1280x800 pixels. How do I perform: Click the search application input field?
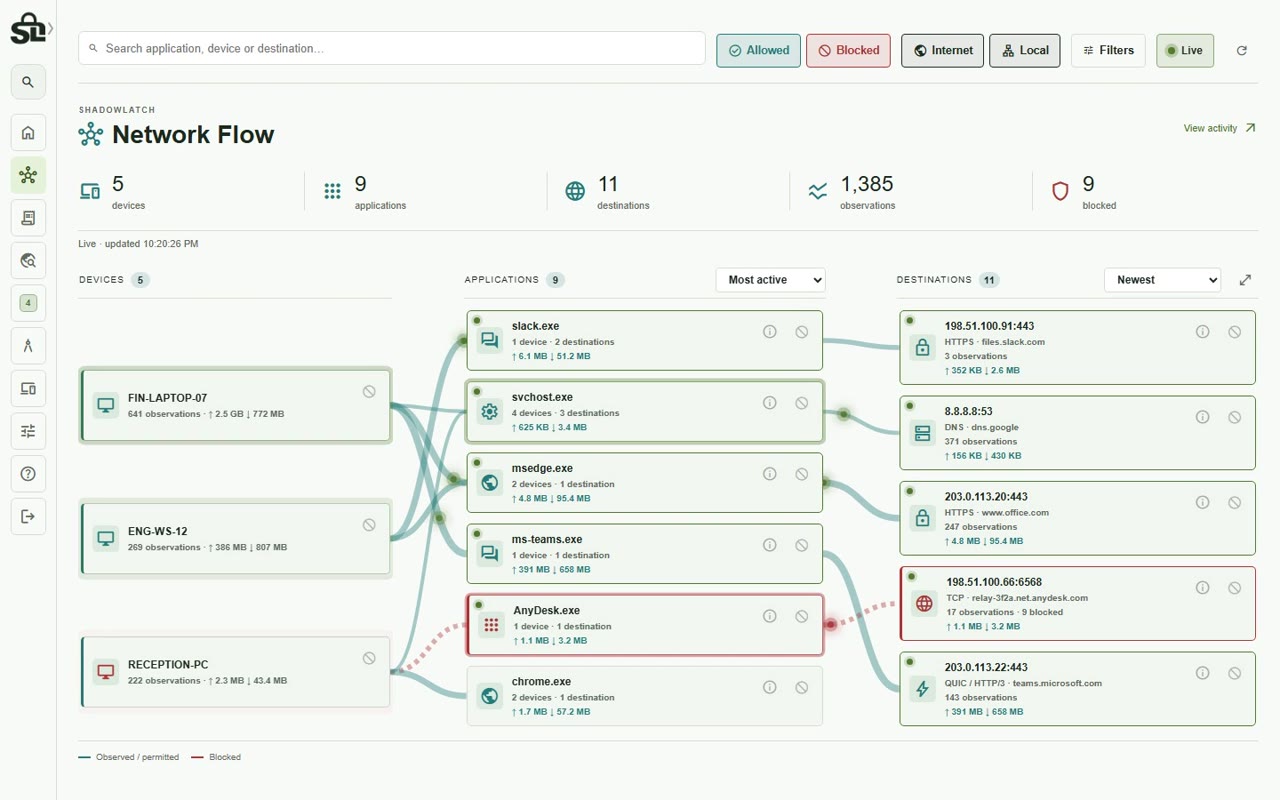pyautogui.click(x=392, y=48)
